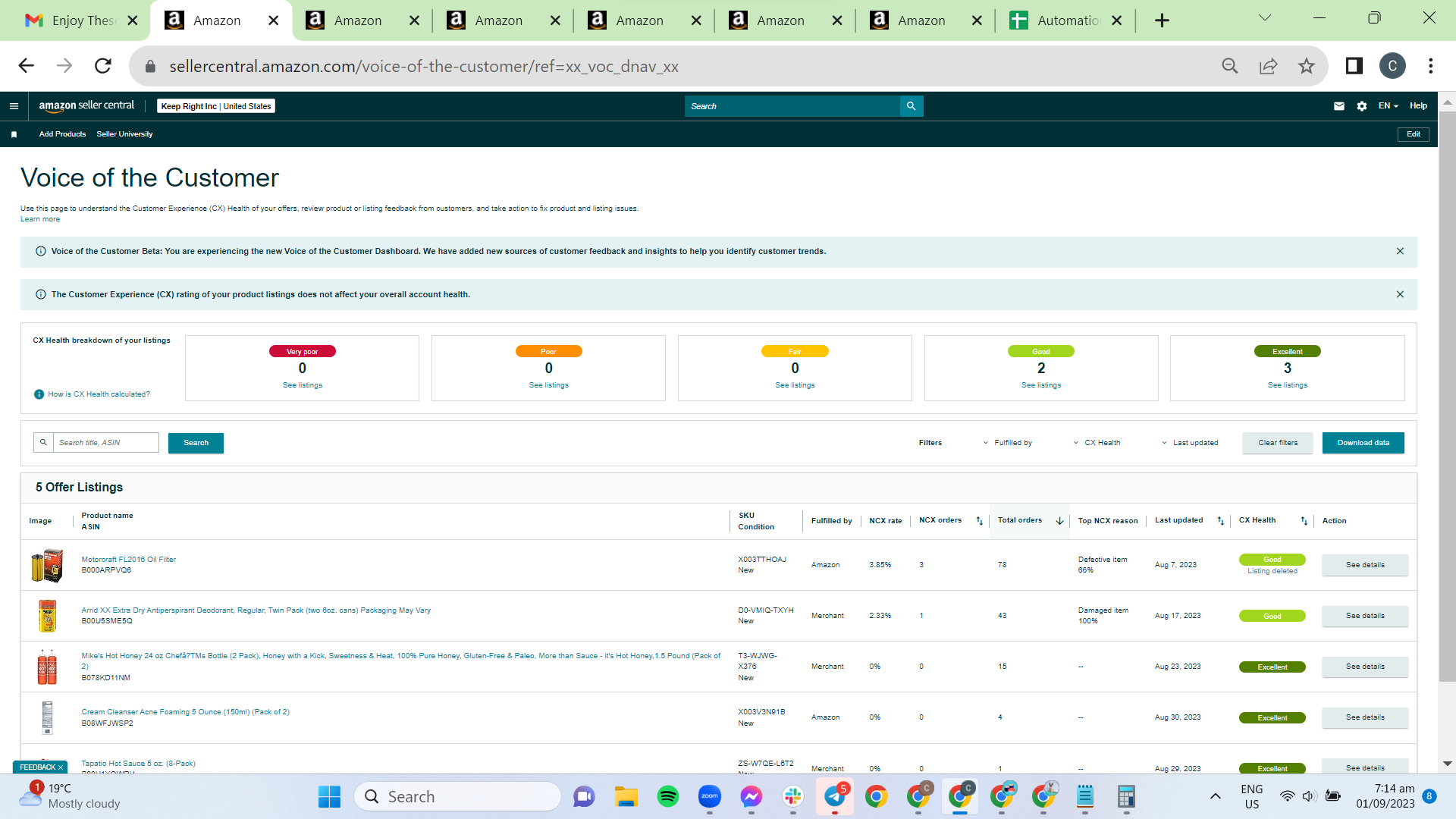Open Slack from the taskbar
1456x819 pixels.
point(793,796)
